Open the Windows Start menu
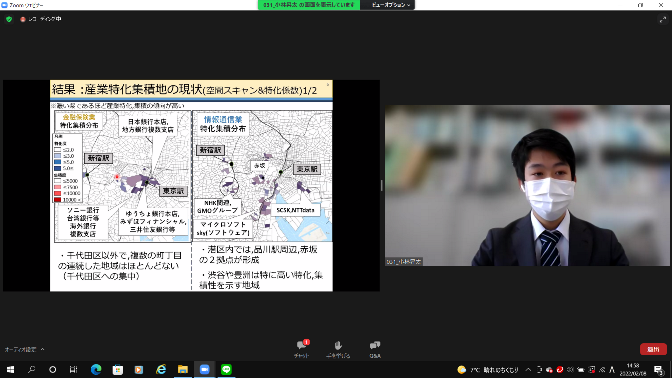The image size is (672, 378). (10, 369)
